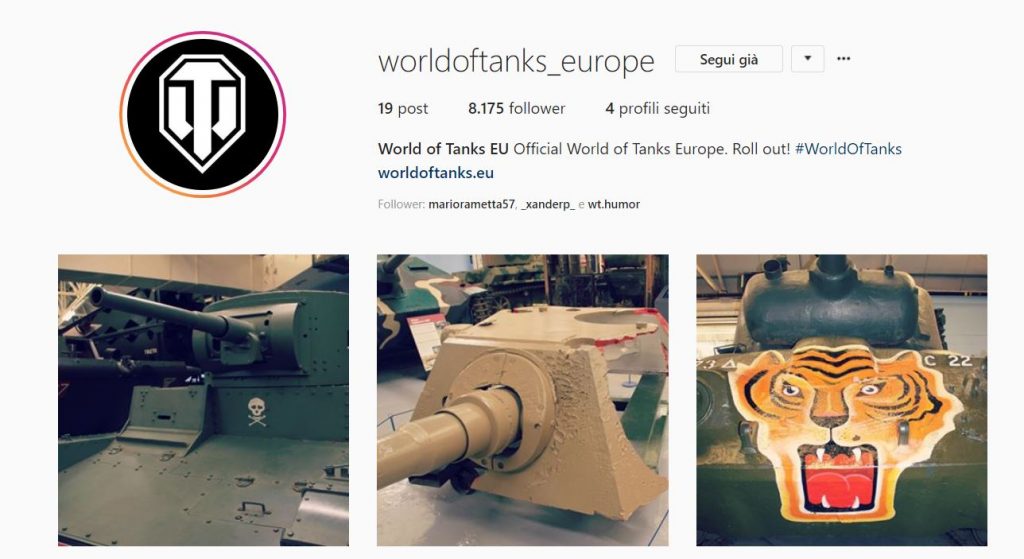This screenshot has height=559, width=1024.
Task: Open the skull-marked green tank photo
Action: click(203, 400)
